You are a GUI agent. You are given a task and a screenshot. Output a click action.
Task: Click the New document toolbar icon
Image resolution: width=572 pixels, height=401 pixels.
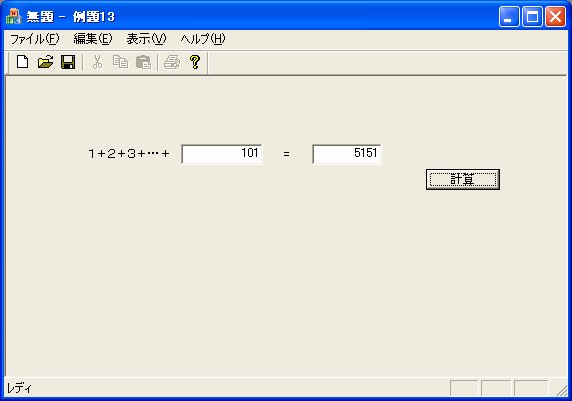(23, 62)
